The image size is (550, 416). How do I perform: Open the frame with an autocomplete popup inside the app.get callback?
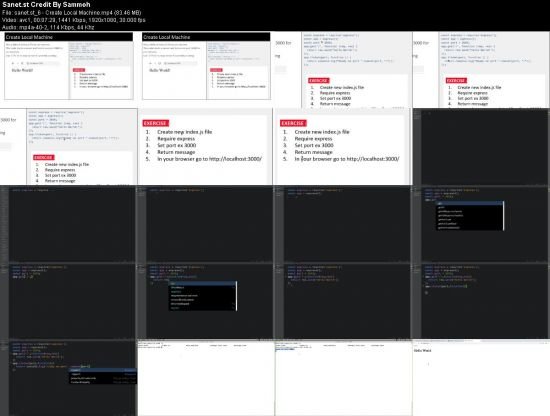[x=206, y=301]
